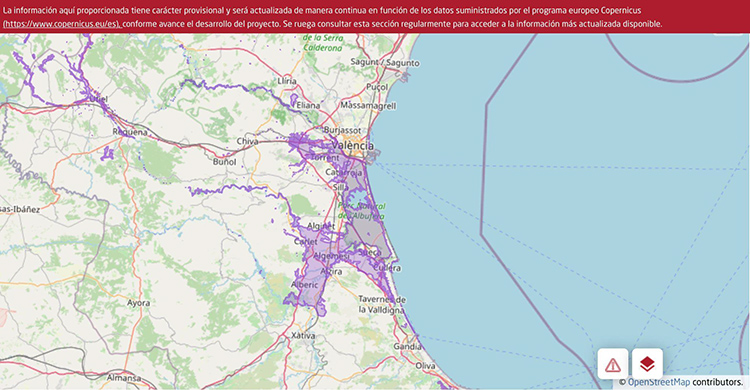Click the Alberic label in flooded zone
Image resolution: width=750 pixels, height=390 pixels.
305,285
